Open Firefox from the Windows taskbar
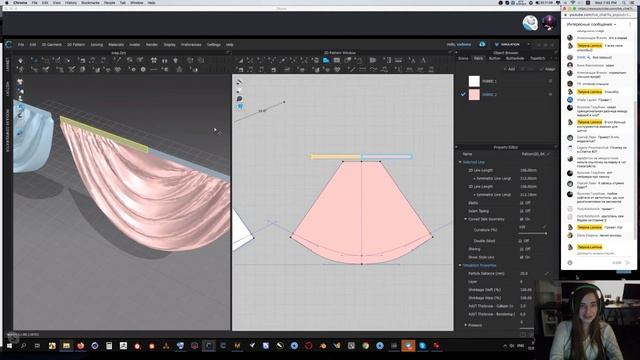This screenshot has width=640, height=360. coord(80,346)
